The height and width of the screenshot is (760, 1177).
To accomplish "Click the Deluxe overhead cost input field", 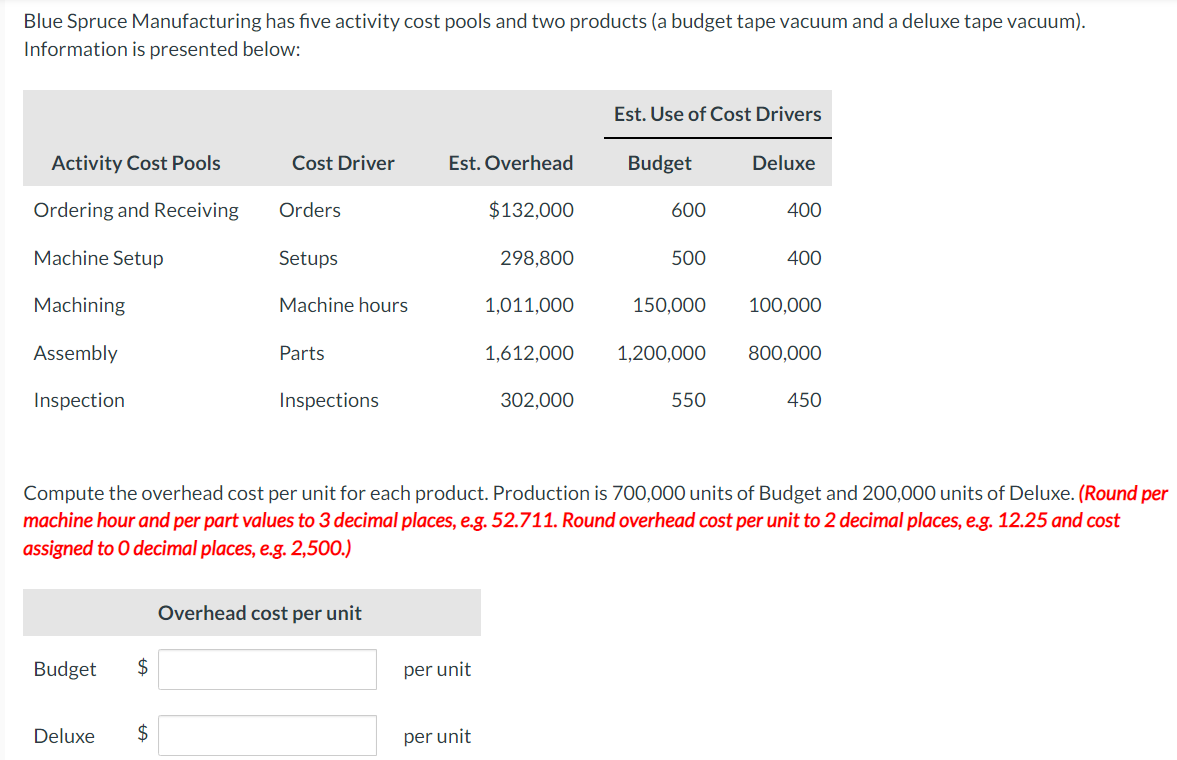I will [x=267, y=735].
